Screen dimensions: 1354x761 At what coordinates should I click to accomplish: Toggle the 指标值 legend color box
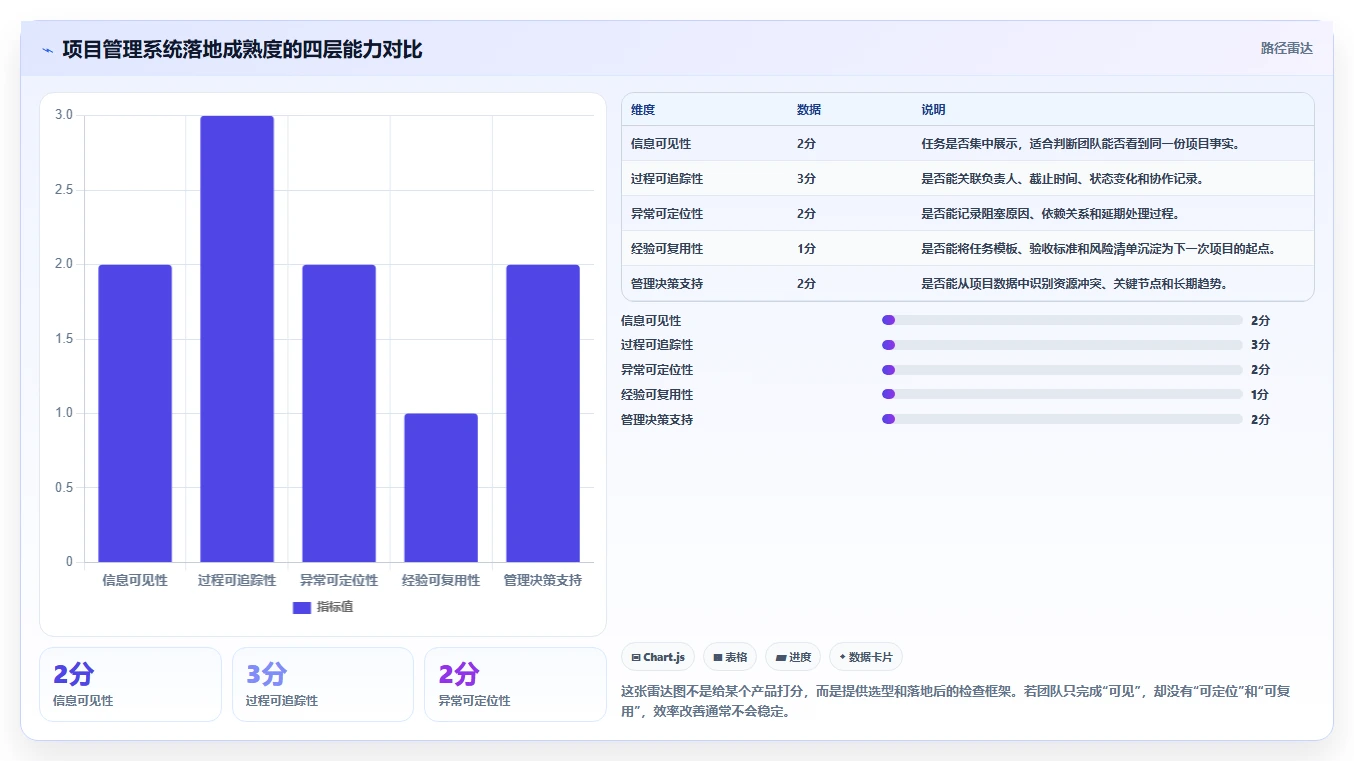[302, 607]
